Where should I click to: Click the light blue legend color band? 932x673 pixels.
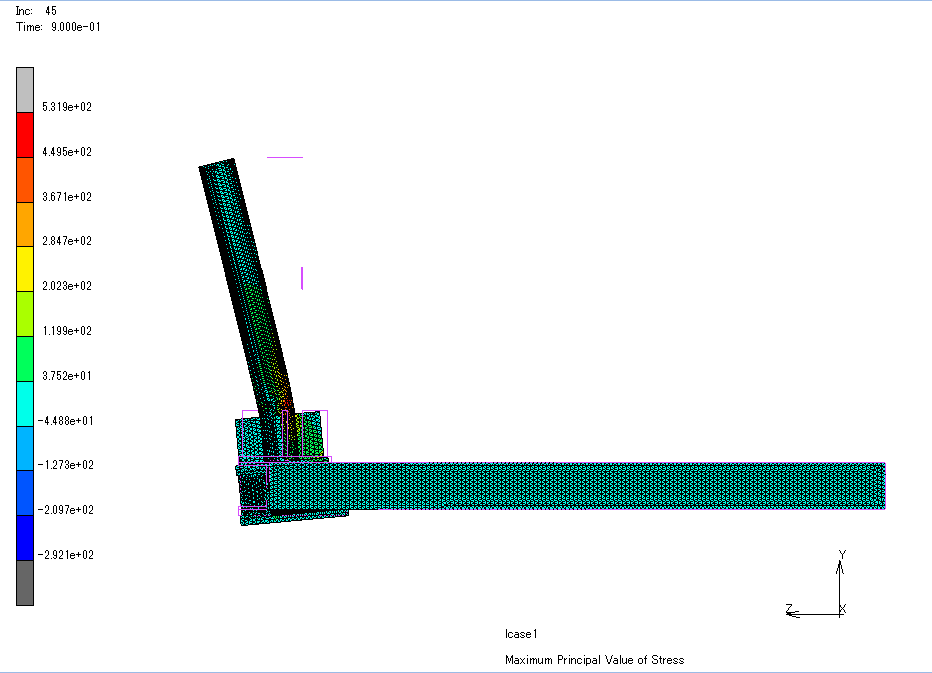[25, 448]
